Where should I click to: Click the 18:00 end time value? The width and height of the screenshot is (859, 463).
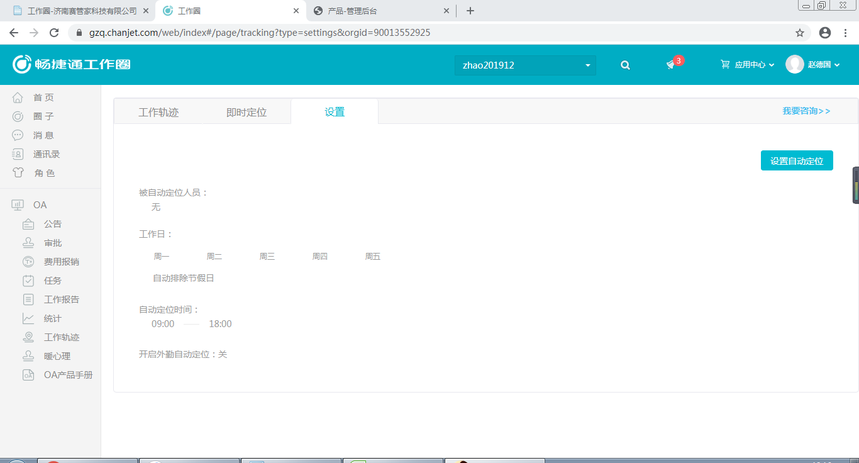click(220, 324)
